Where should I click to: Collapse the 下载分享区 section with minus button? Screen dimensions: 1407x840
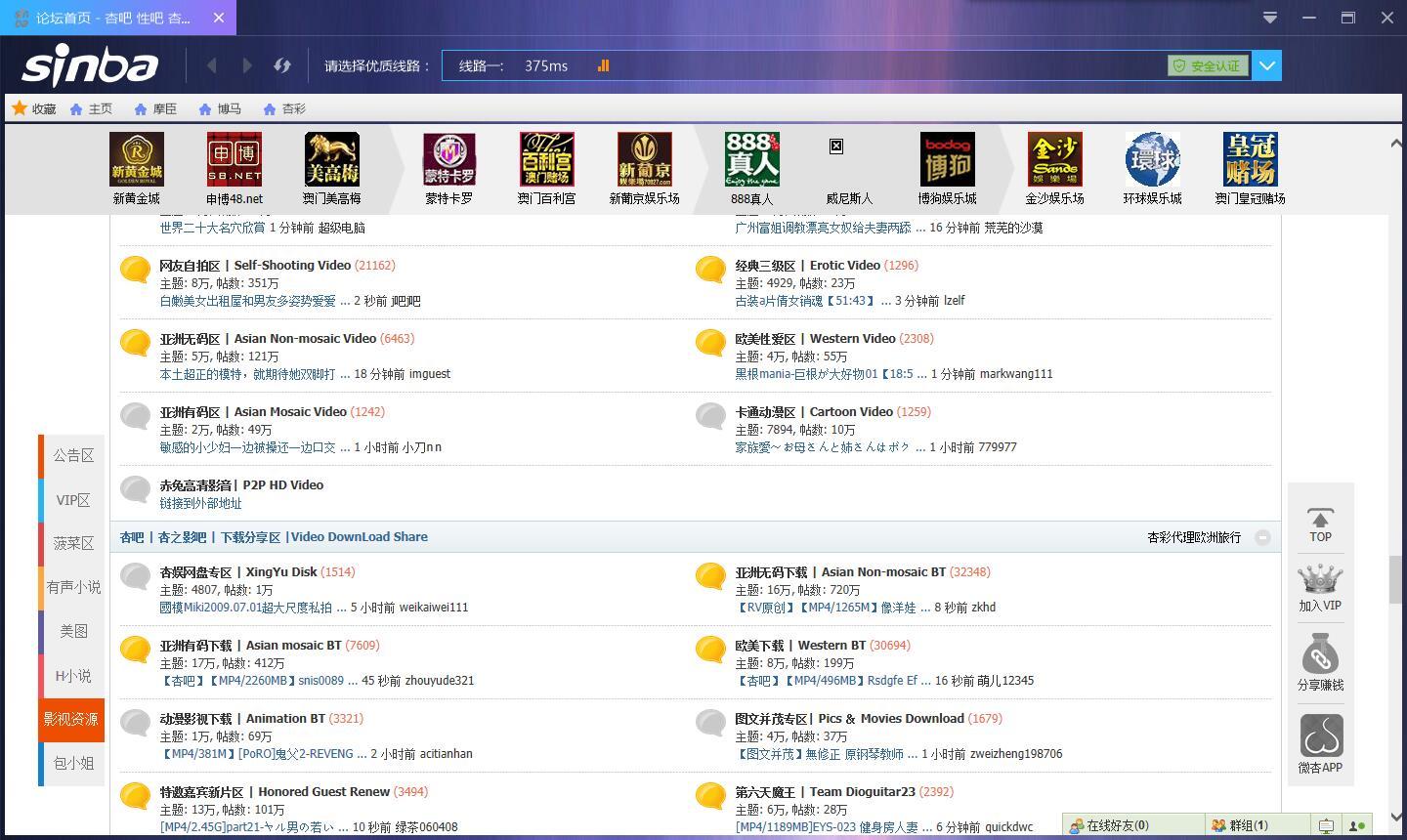pyautogui.click(x=1262, y=537)
